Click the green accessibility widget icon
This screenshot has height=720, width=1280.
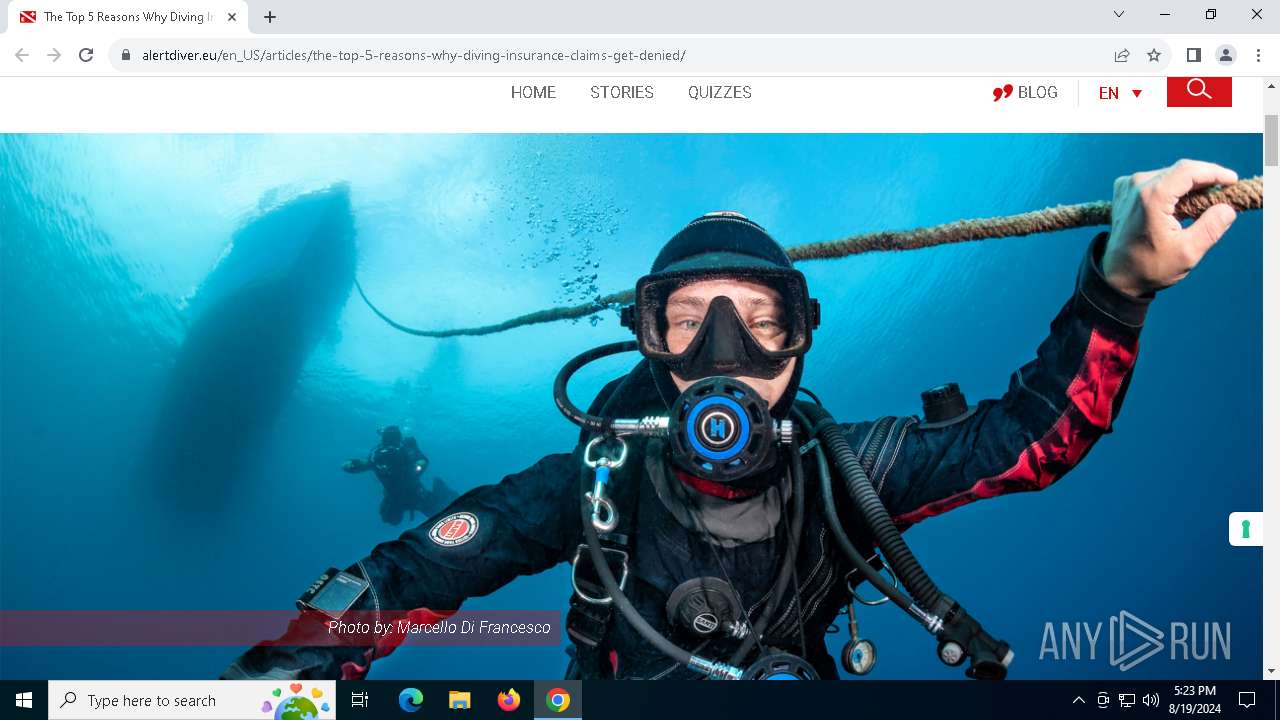point(1246,529)
